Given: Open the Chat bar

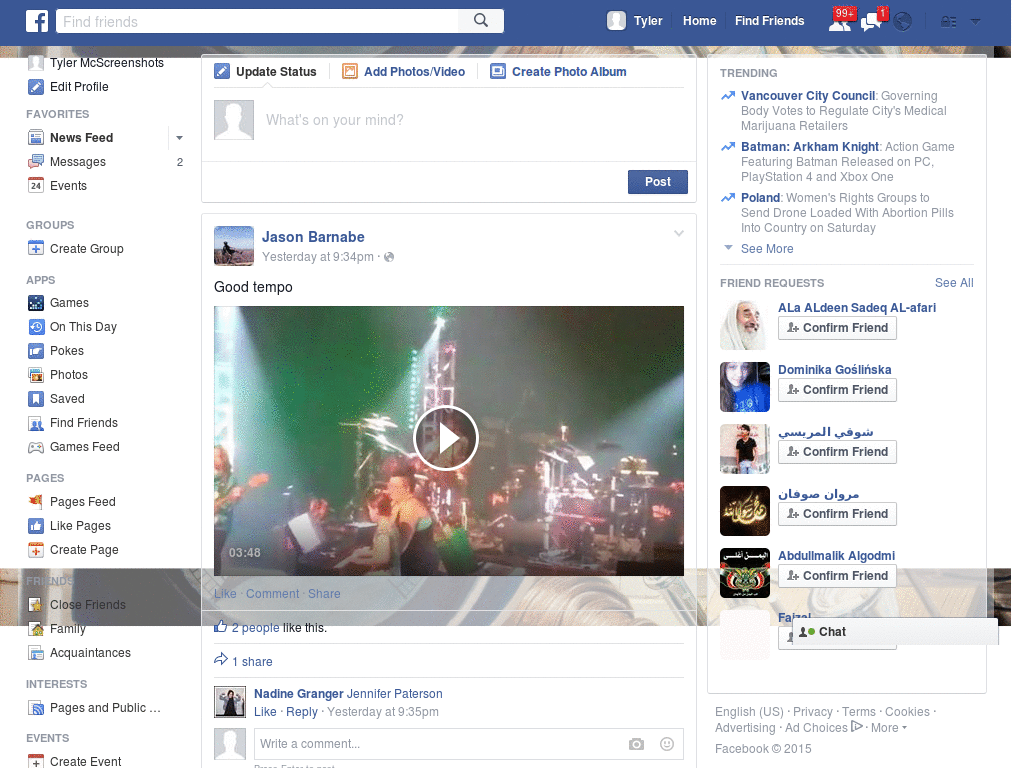Looking at the screenshot, I should tap(895, 632).
